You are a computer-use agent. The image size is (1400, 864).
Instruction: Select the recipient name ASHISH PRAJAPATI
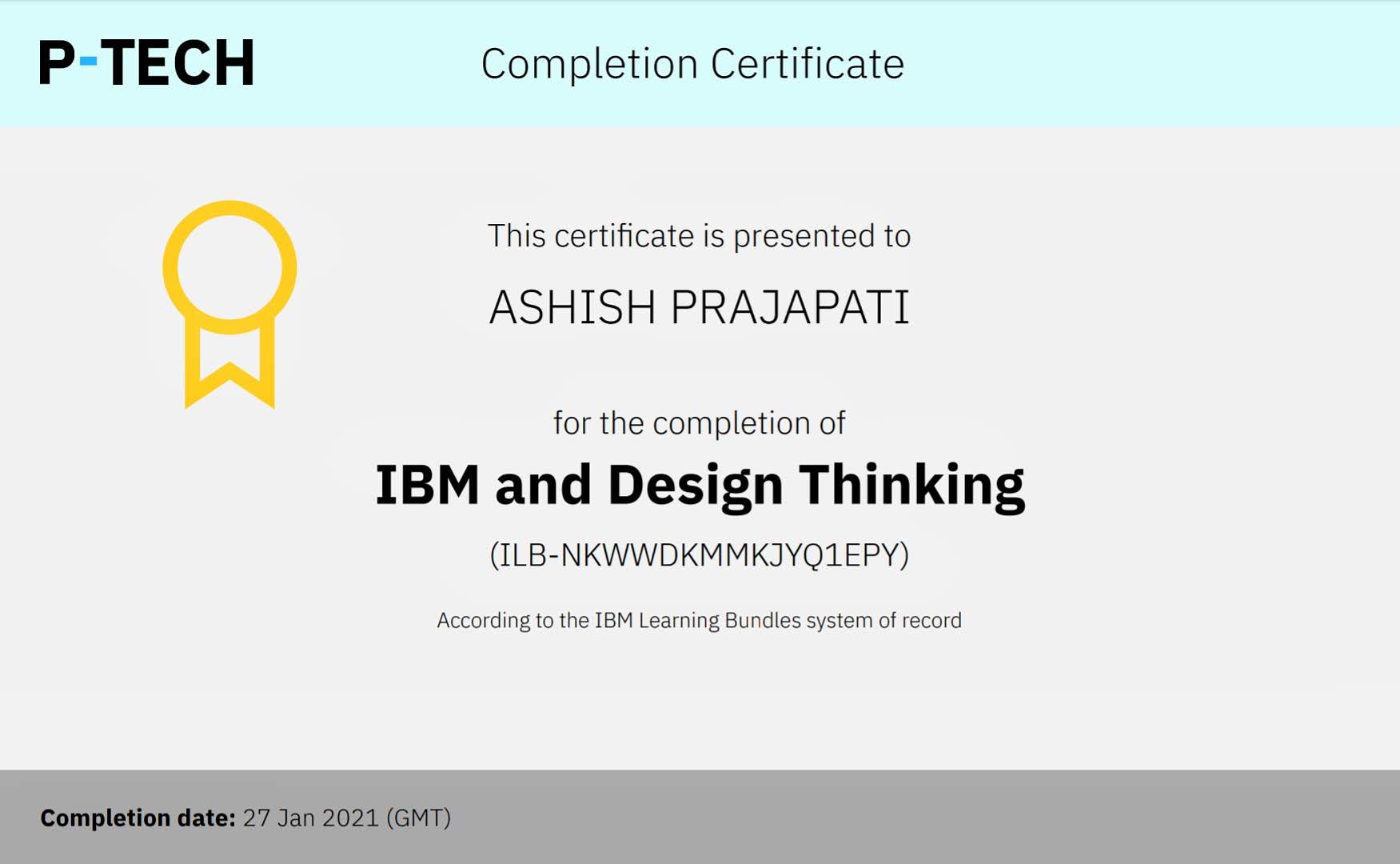(700, 307)
